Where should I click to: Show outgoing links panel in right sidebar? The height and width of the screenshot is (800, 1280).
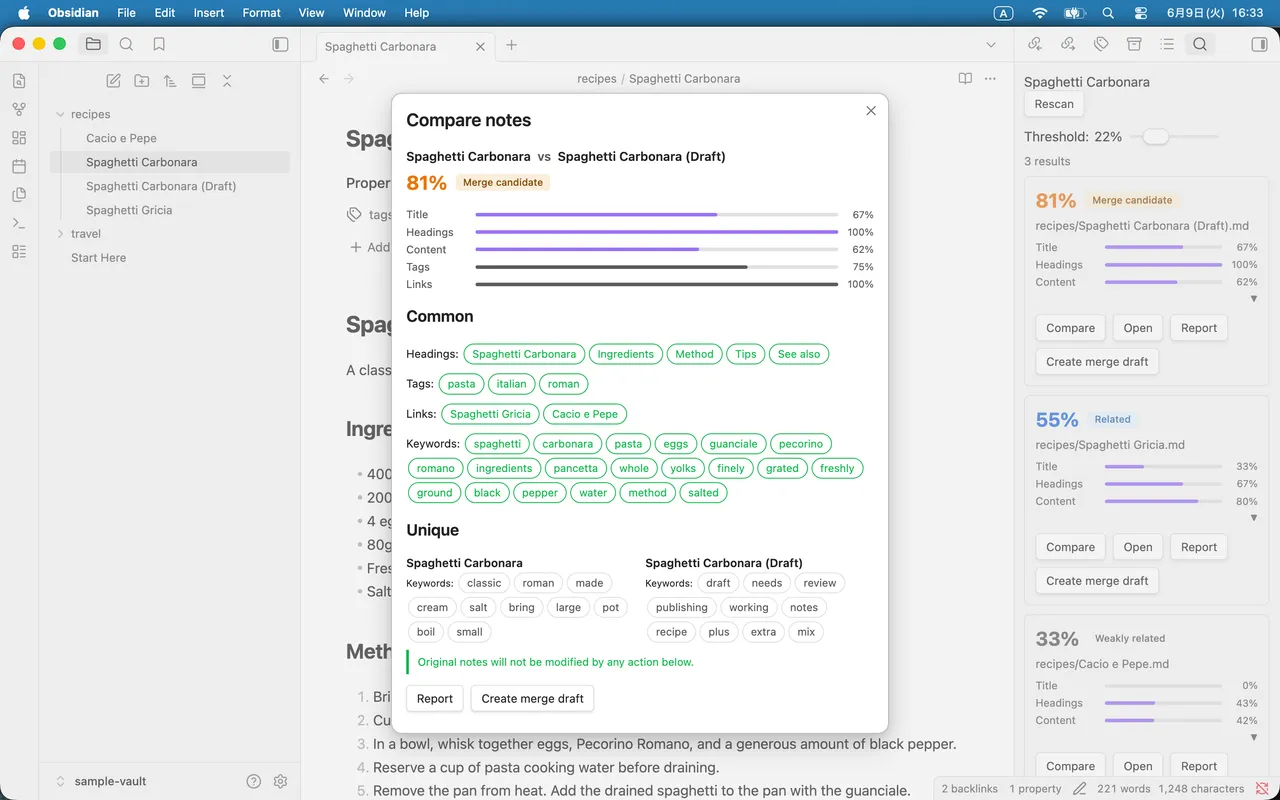[1068, 44]
